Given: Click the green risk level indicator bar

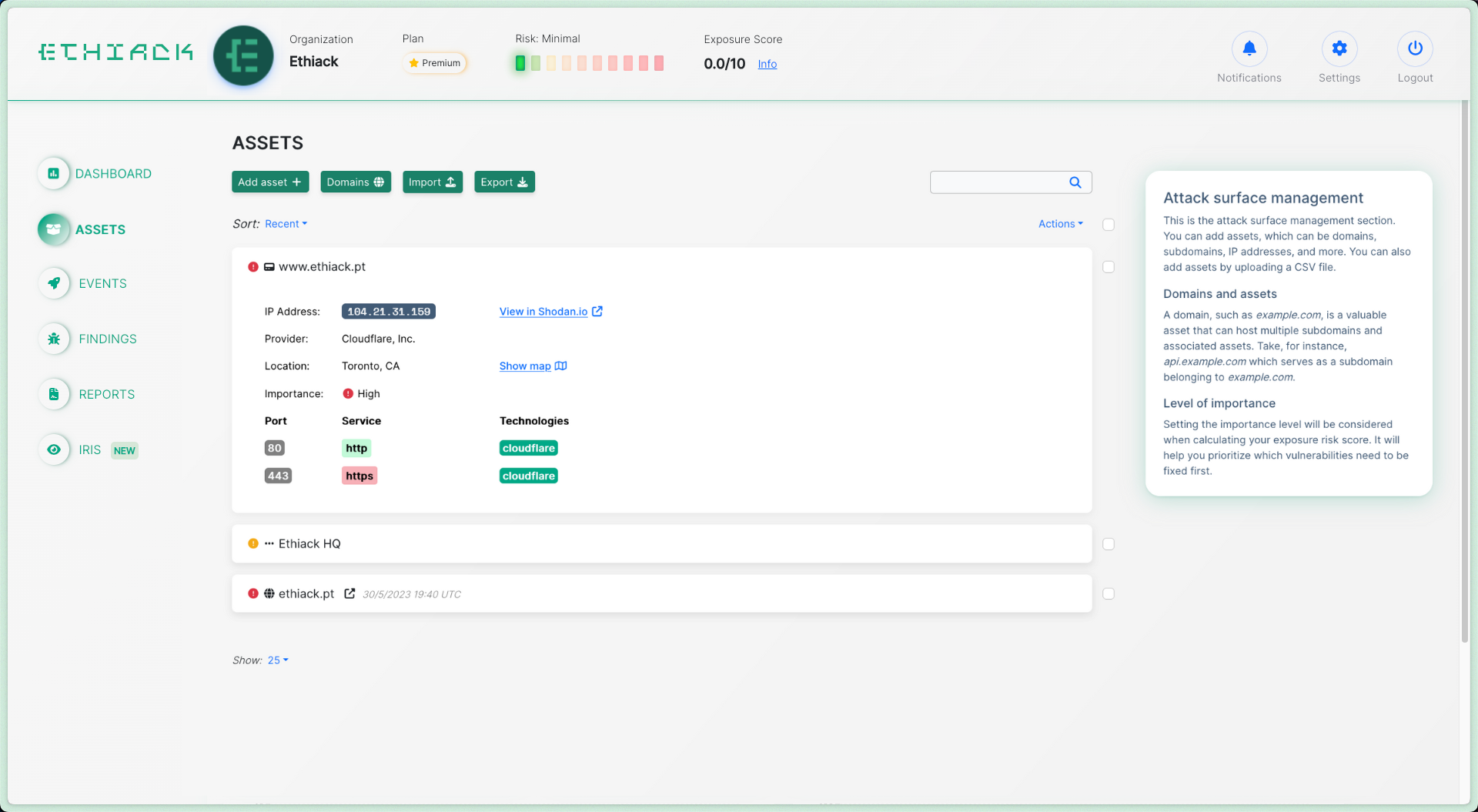Looking at the screenshot, I should pyautogui.click(x=520, y=63).
